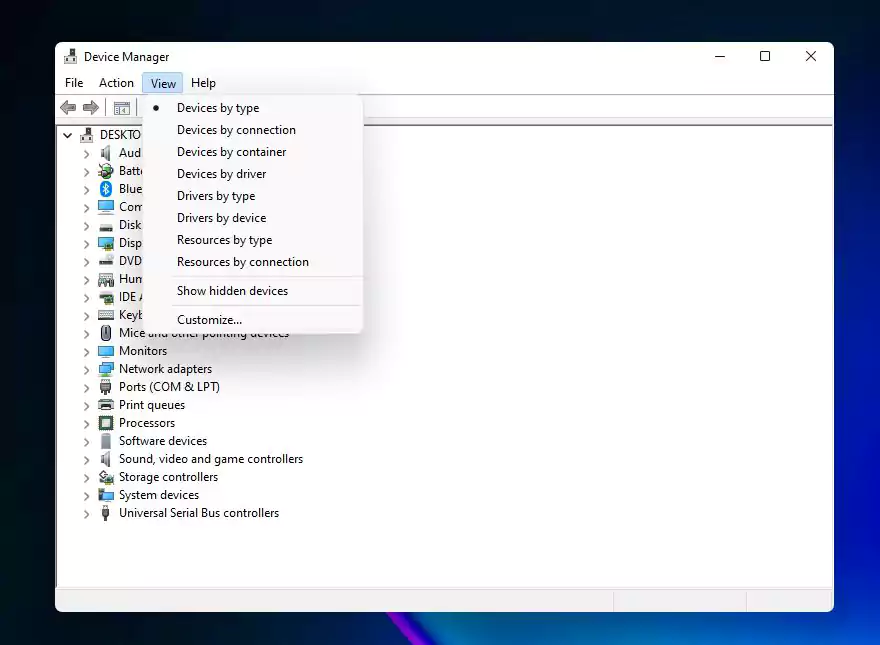Viewport: 880px width, 645px height.
Task: Click the Display adapters category icon
Action: click(106, 243)
